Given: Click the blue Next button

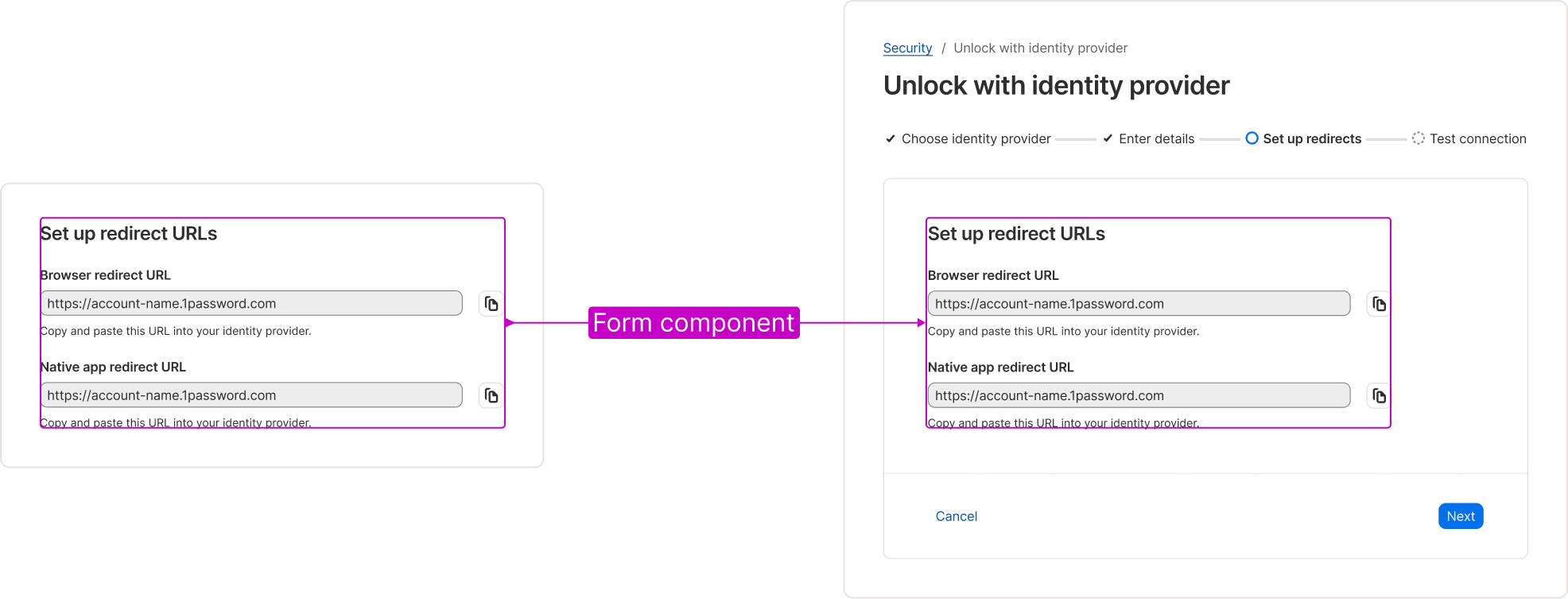Looking at the screenshot, I should (1461, 516).
